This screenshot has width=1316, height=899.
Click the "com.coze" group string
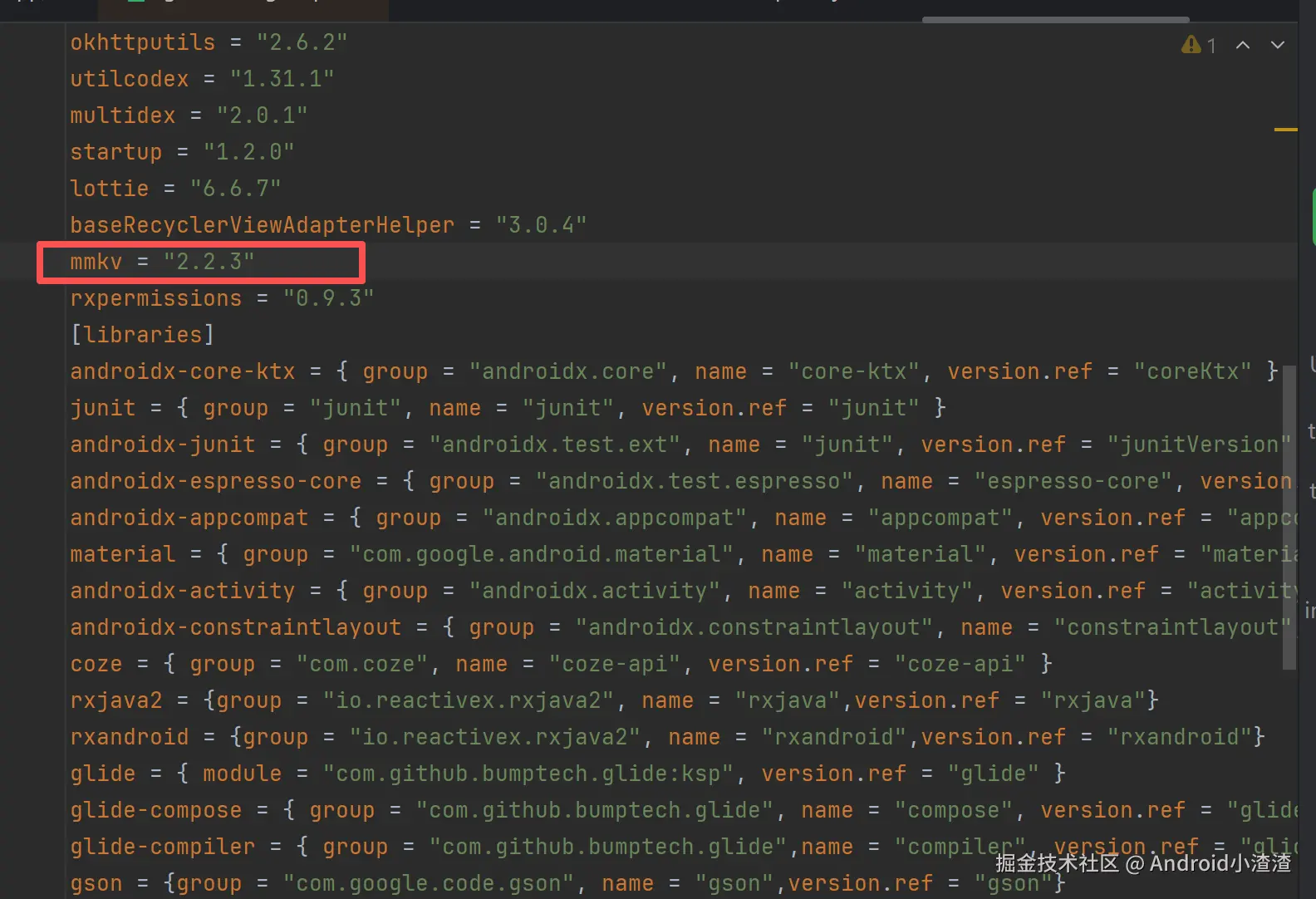point(361,664)
